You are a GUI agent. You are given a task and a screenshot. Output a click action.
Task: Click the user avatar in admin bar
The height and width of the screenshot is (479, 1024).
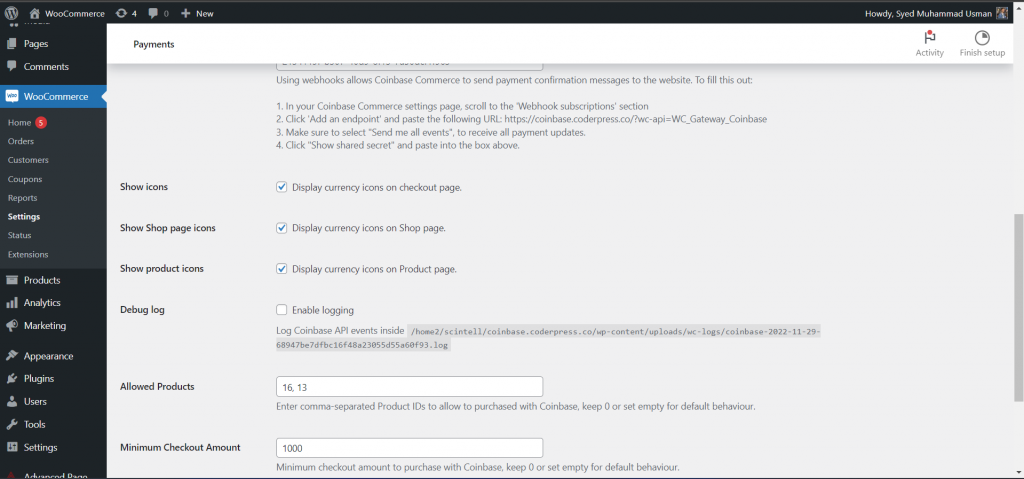click(1002, 14)
